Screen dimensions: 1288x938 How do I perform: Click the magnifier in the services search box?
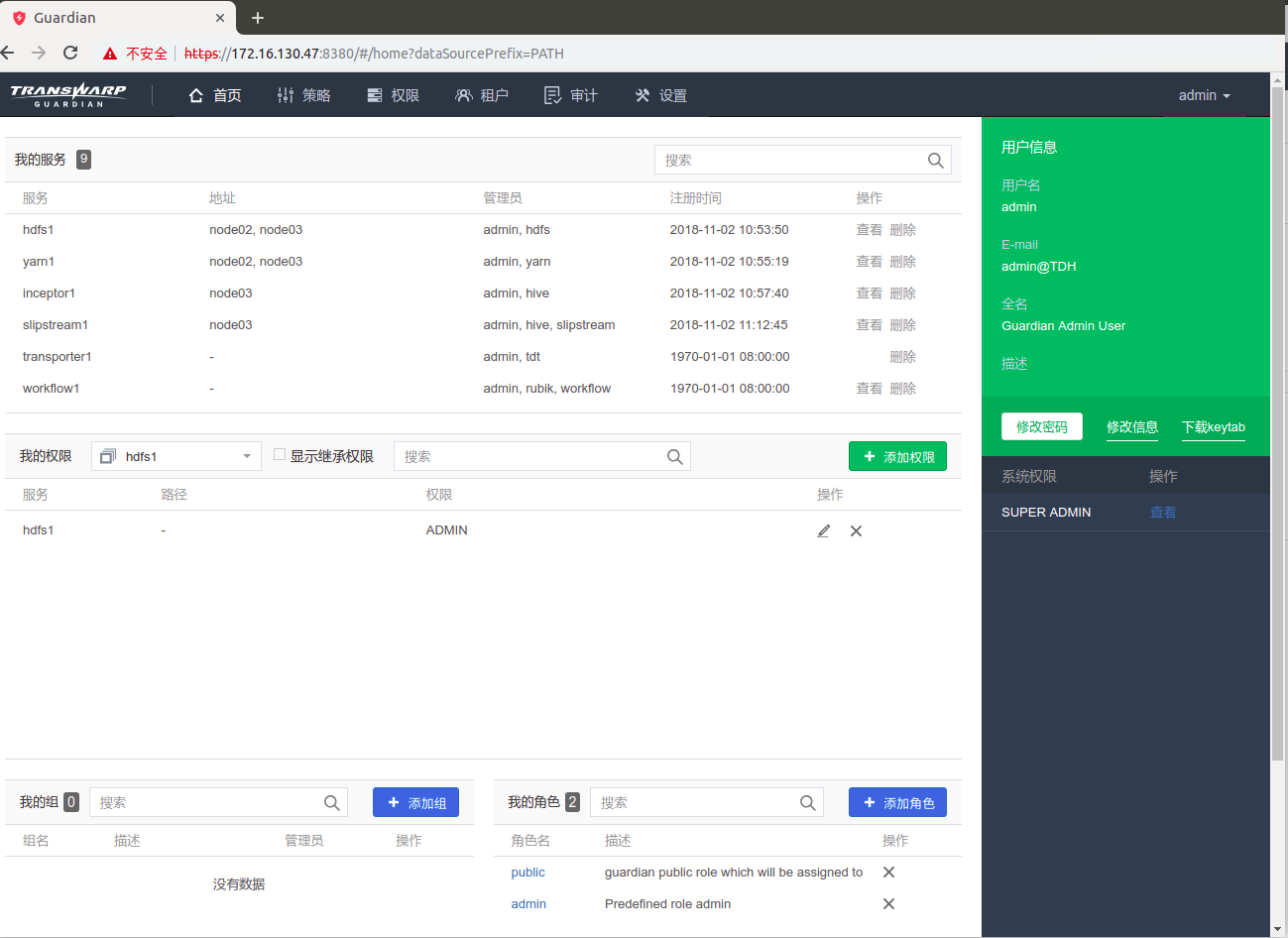tap(935, 161)
